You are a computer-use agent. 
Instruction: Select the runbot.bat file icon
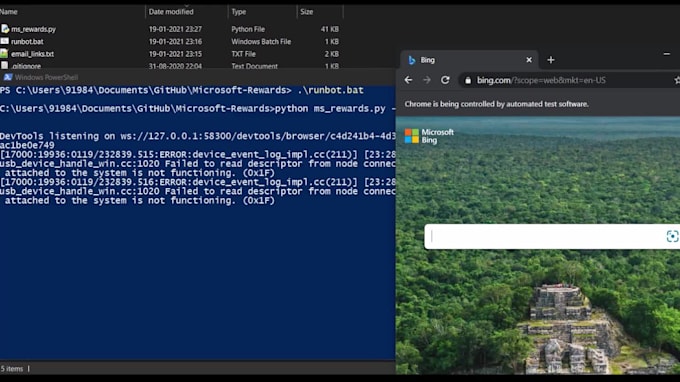tap(4, 41)
